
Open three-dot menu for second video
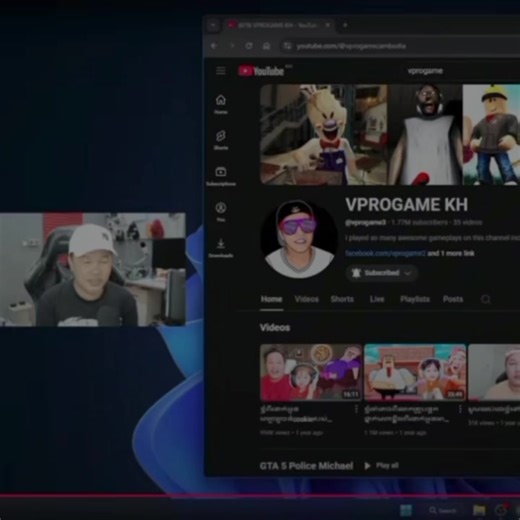coord(460,409)
